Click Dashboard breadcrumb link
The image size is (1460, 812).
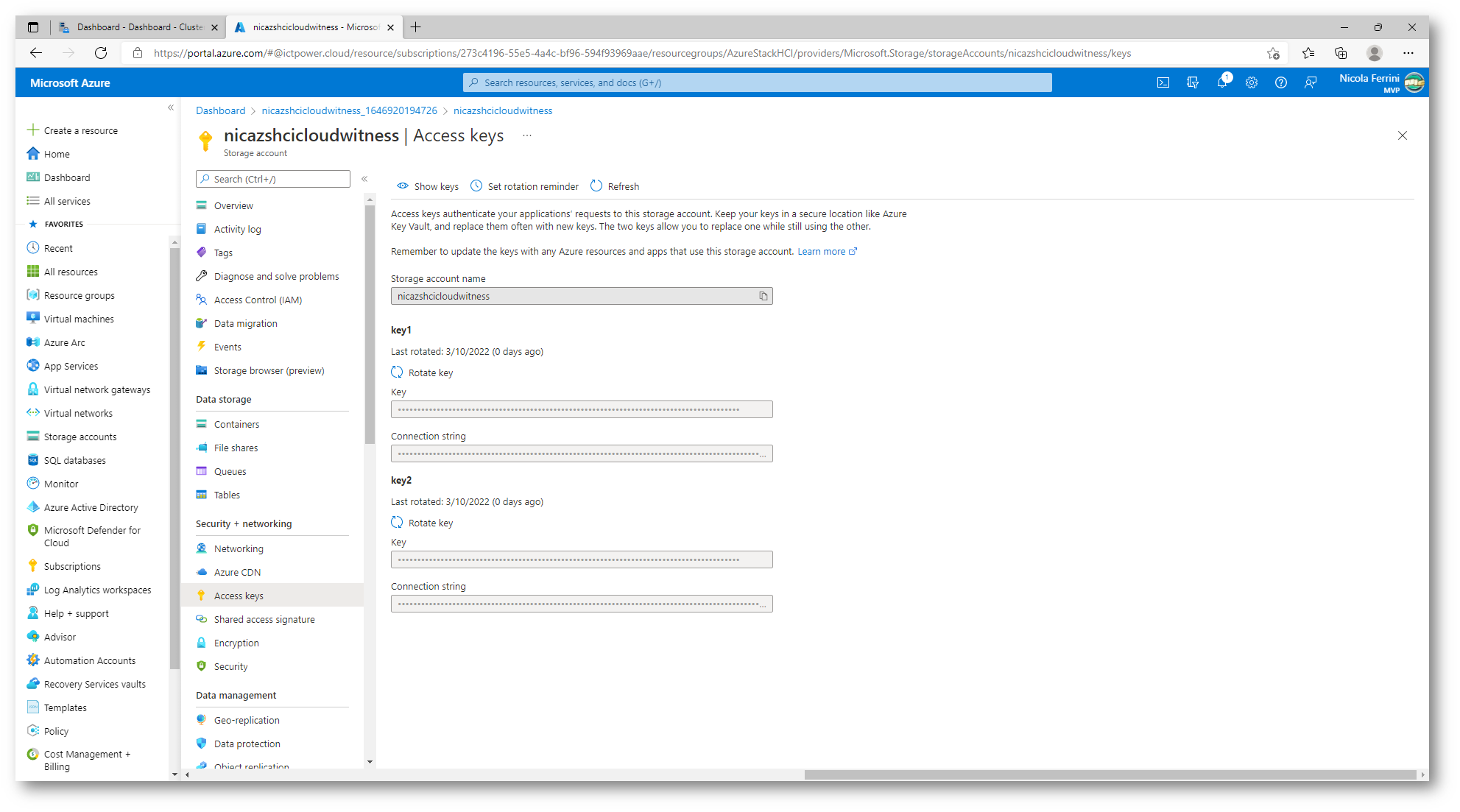click(220, 110)
